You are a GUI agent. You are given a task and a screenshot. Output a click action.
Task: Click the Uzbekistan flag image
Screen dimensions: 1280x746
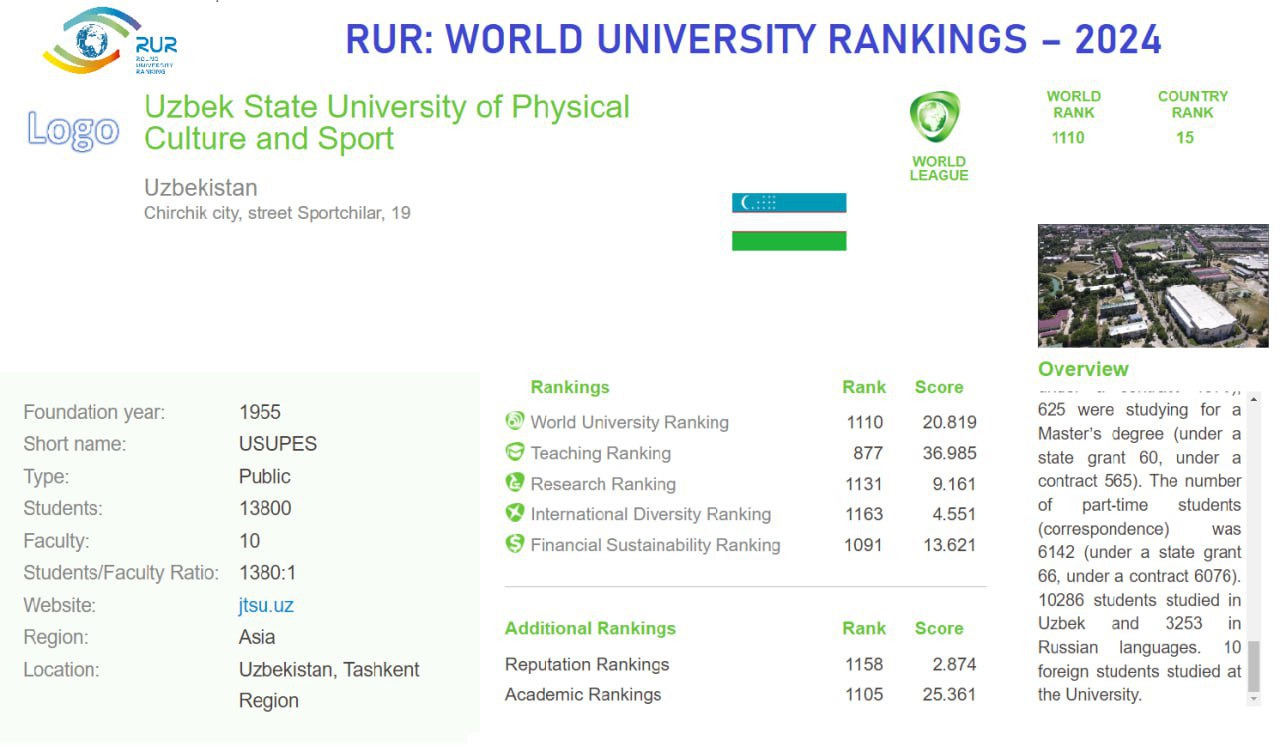[789, 221]
